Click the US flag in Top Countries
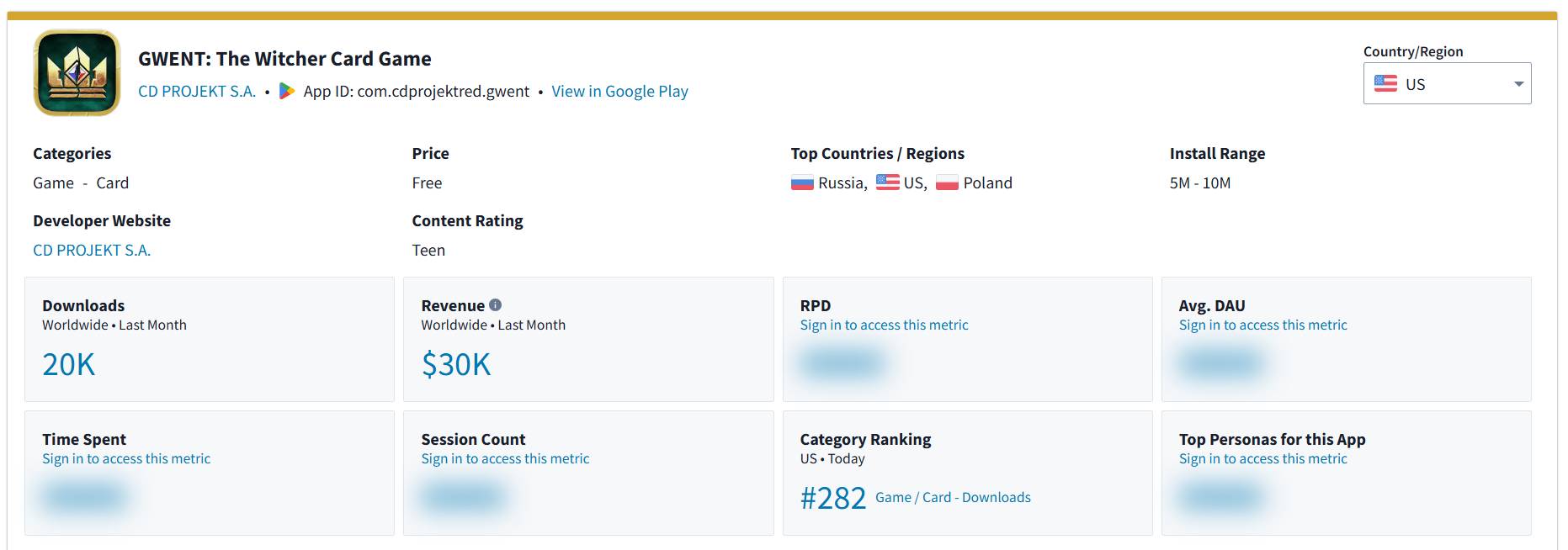Image resolution: width=1568 pixels, height=550 pixels. pyautogui.click(x=887, y=182)
